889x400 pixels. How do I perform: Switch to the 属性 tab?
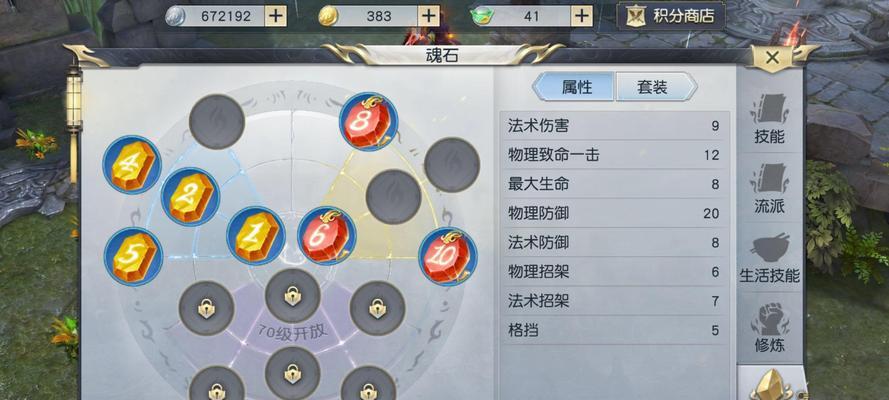click(574, 87)
